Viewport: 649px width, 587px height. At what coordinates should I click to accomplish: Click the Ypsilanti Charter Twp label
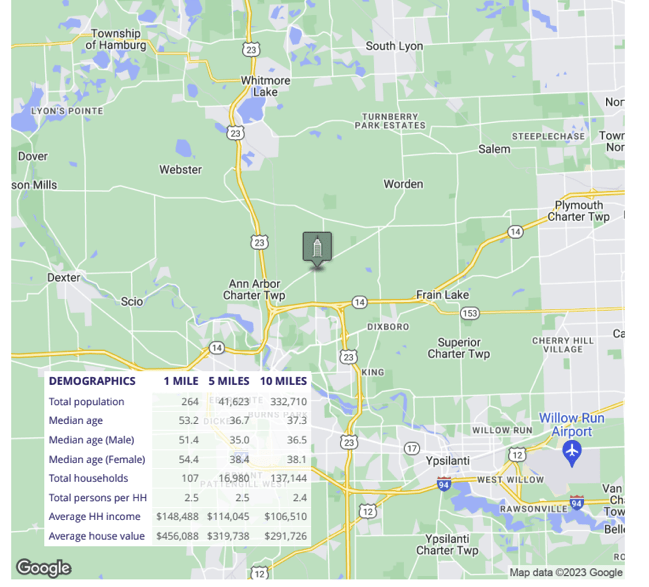[x=447, y=544]
